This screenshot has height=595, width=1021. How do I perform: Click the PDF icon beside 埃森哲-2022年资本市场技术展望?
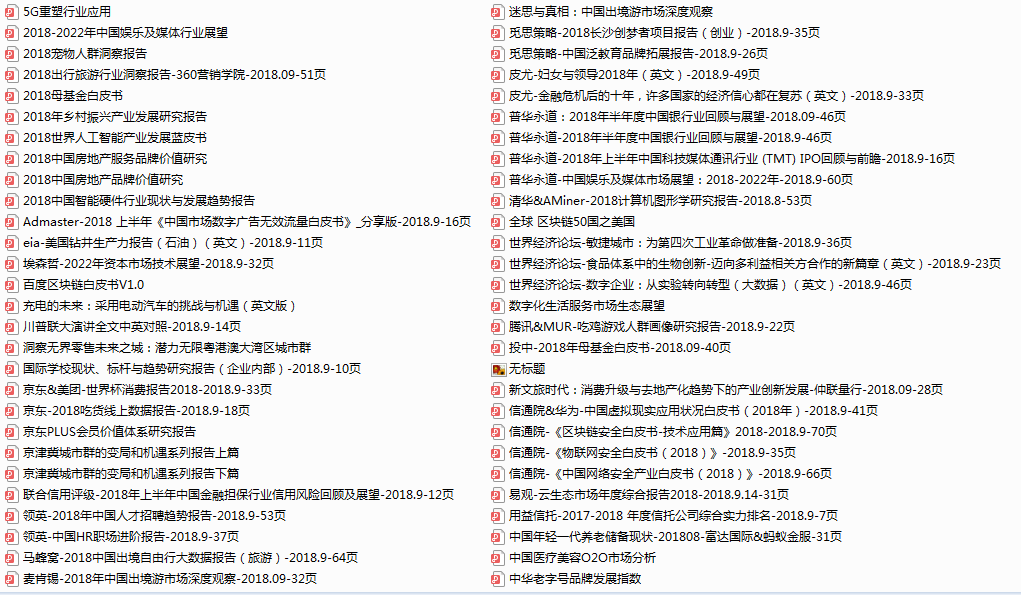tap(11, 264)
